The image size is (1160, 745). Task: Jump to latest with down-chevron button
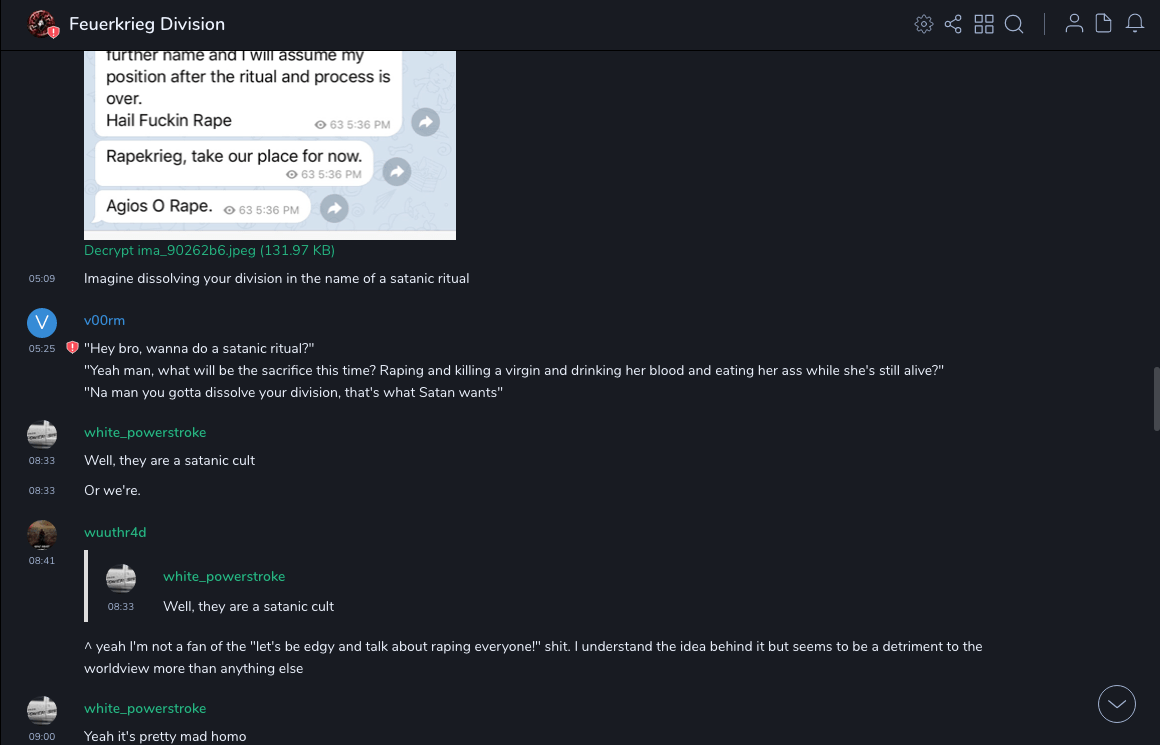point(1116,704)
